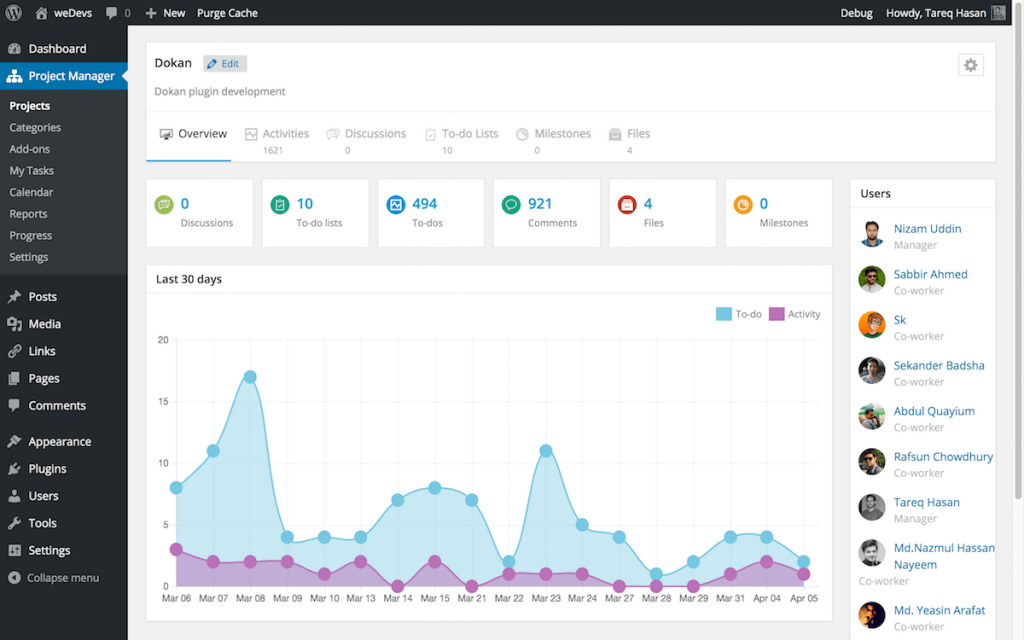Screen dimensions: 1024x640
Task: Open the project settings gear icon
Action: pos(970,64)
